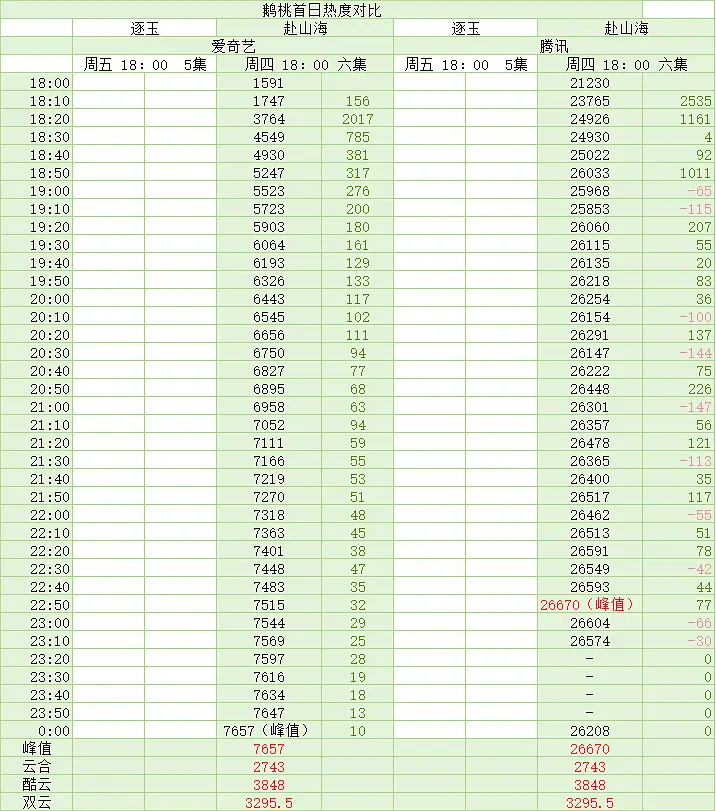The image size is (716, 811).
Task: Select the negative change -144
Action: coord(696,353)
